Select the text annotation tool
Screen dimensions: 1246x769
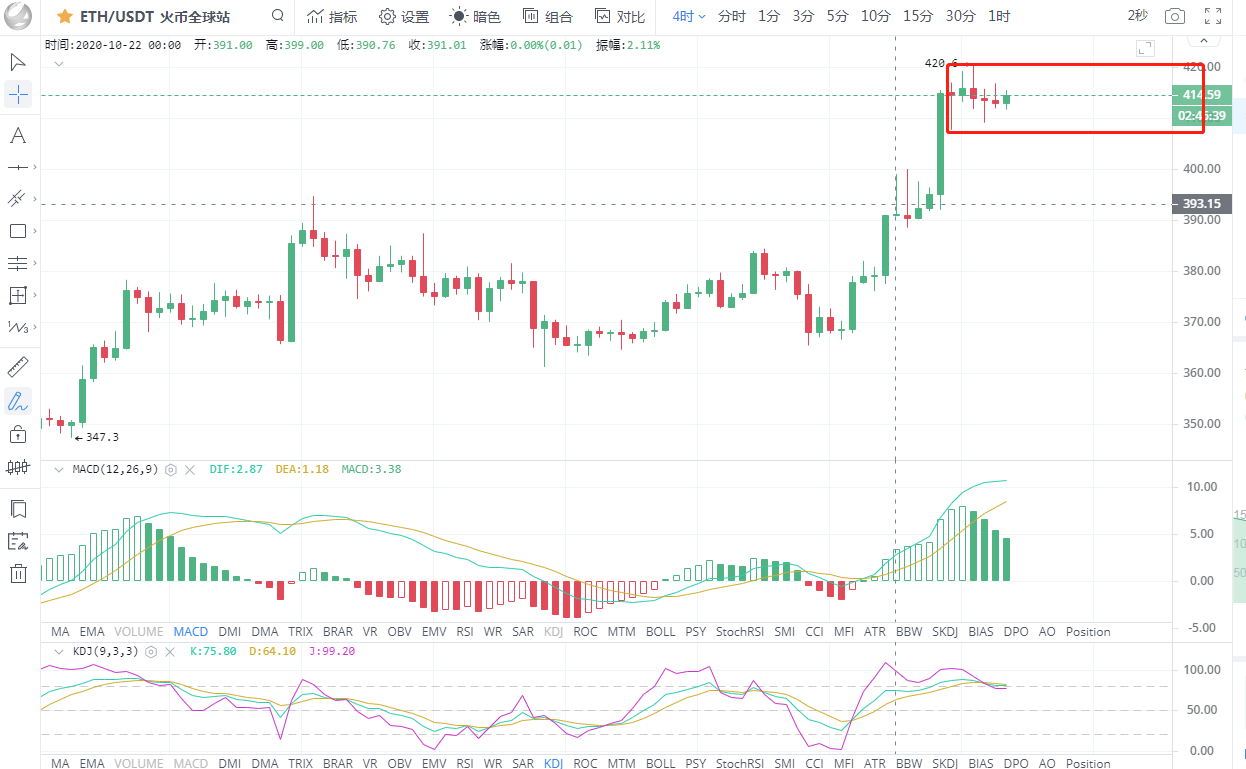click(17, 136)
